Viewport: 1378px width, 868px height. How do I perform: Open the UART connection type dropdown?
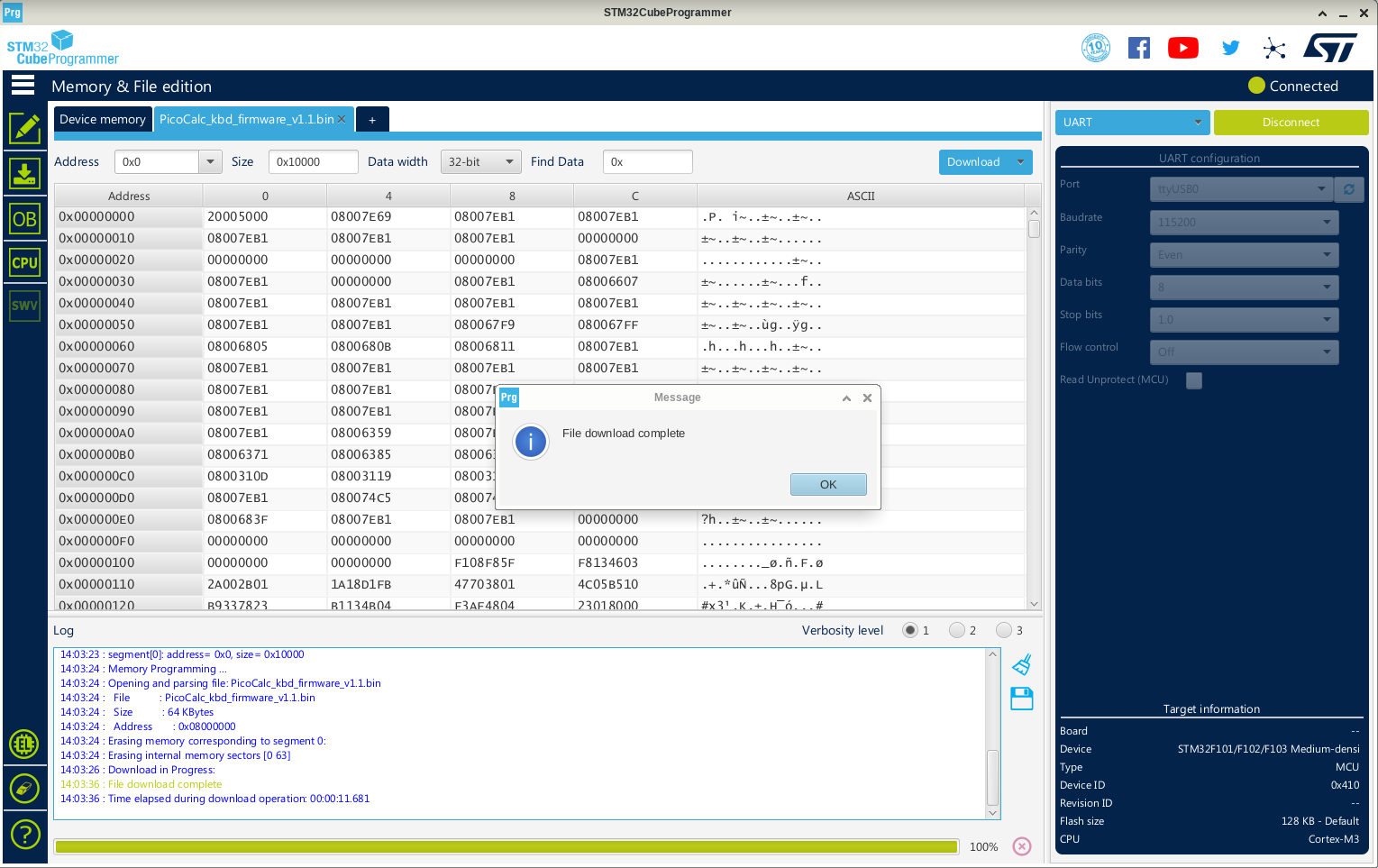(x=1132, y=123)
